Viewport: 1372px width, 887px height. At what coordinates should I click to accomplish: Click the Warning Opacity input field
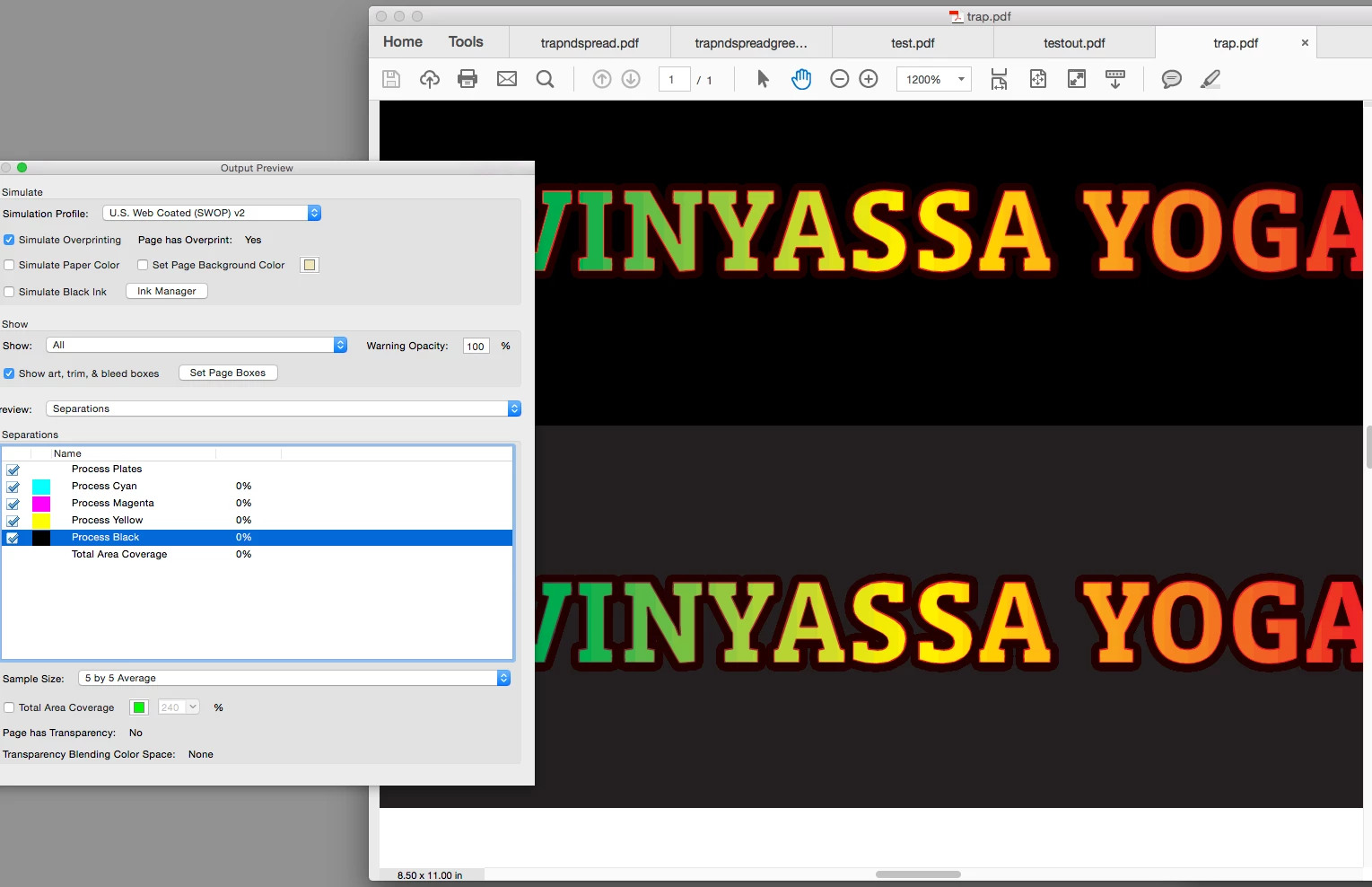click(476, 346)
